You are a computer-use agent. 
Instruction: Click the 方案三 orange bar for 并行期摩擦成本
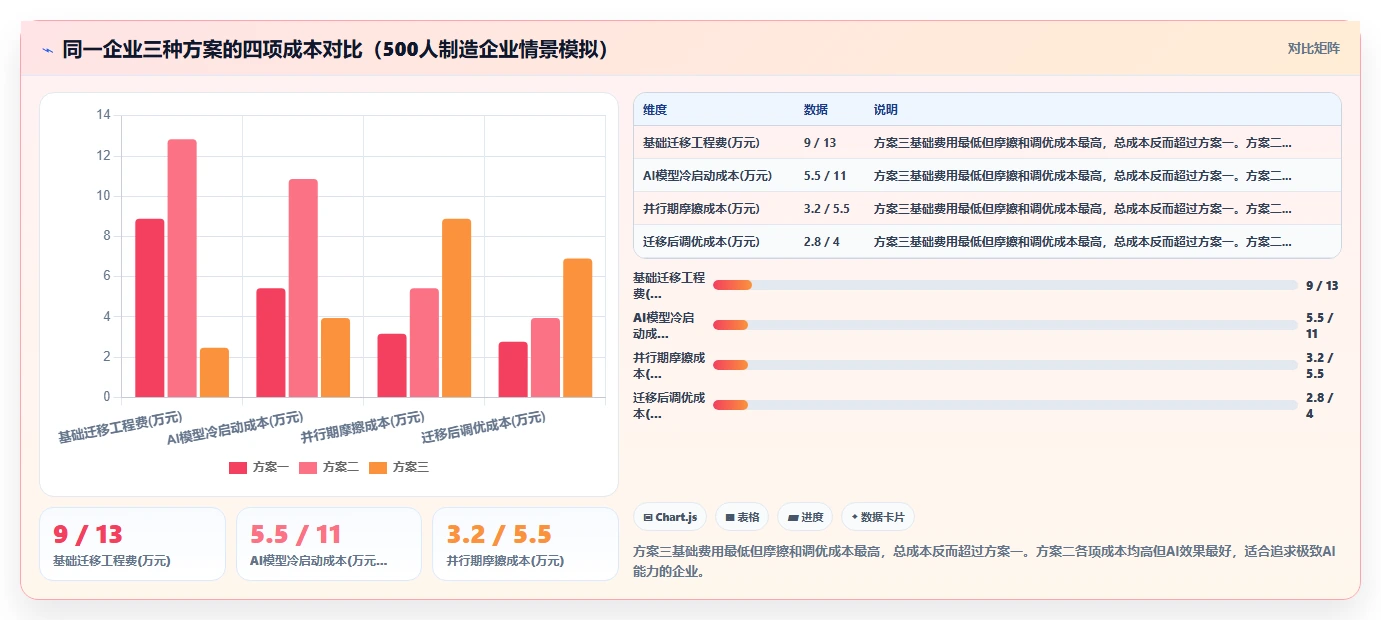tap(456, 308)
